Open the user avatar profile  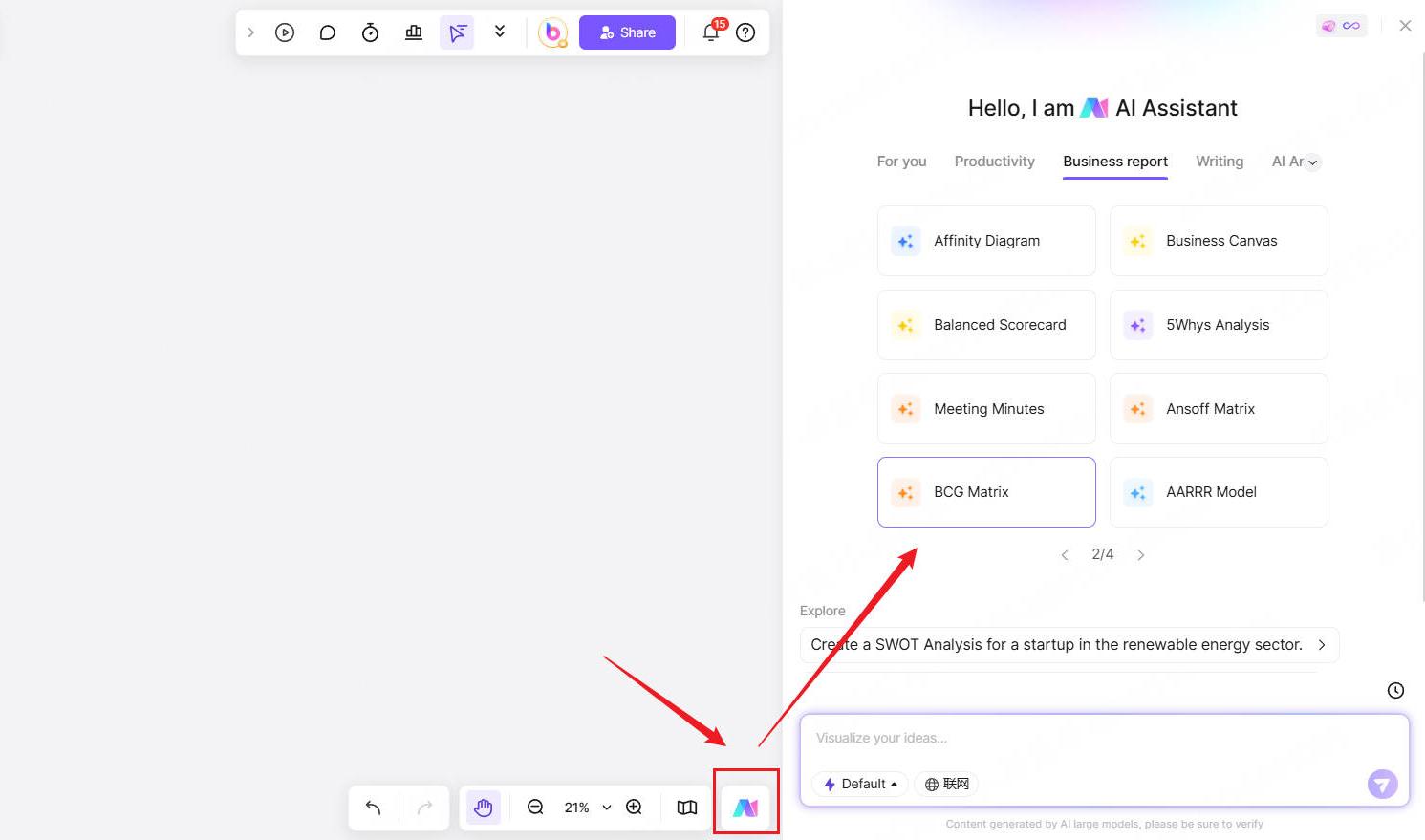click(x=552, y=32)
